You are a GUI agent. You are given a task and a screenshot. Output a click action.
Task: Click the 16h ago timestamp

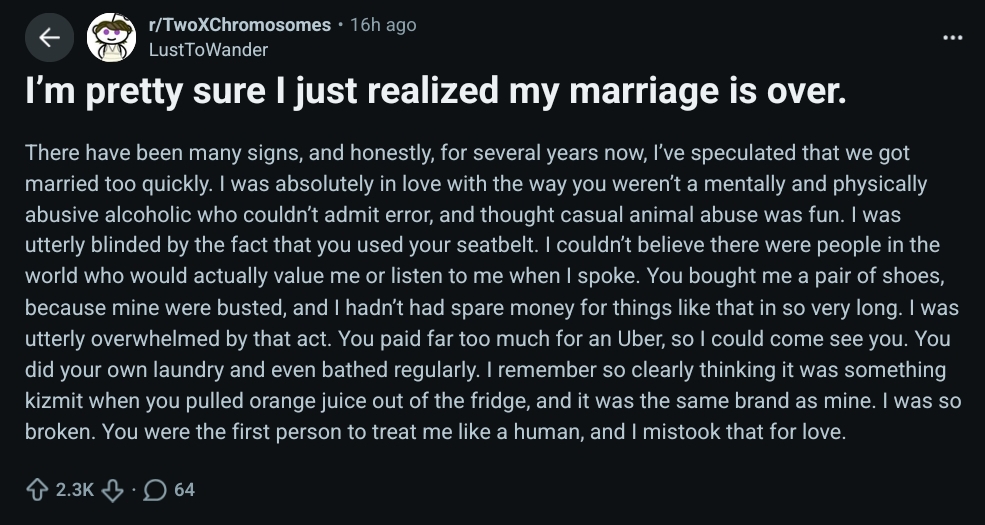click(x=383, y=25)
